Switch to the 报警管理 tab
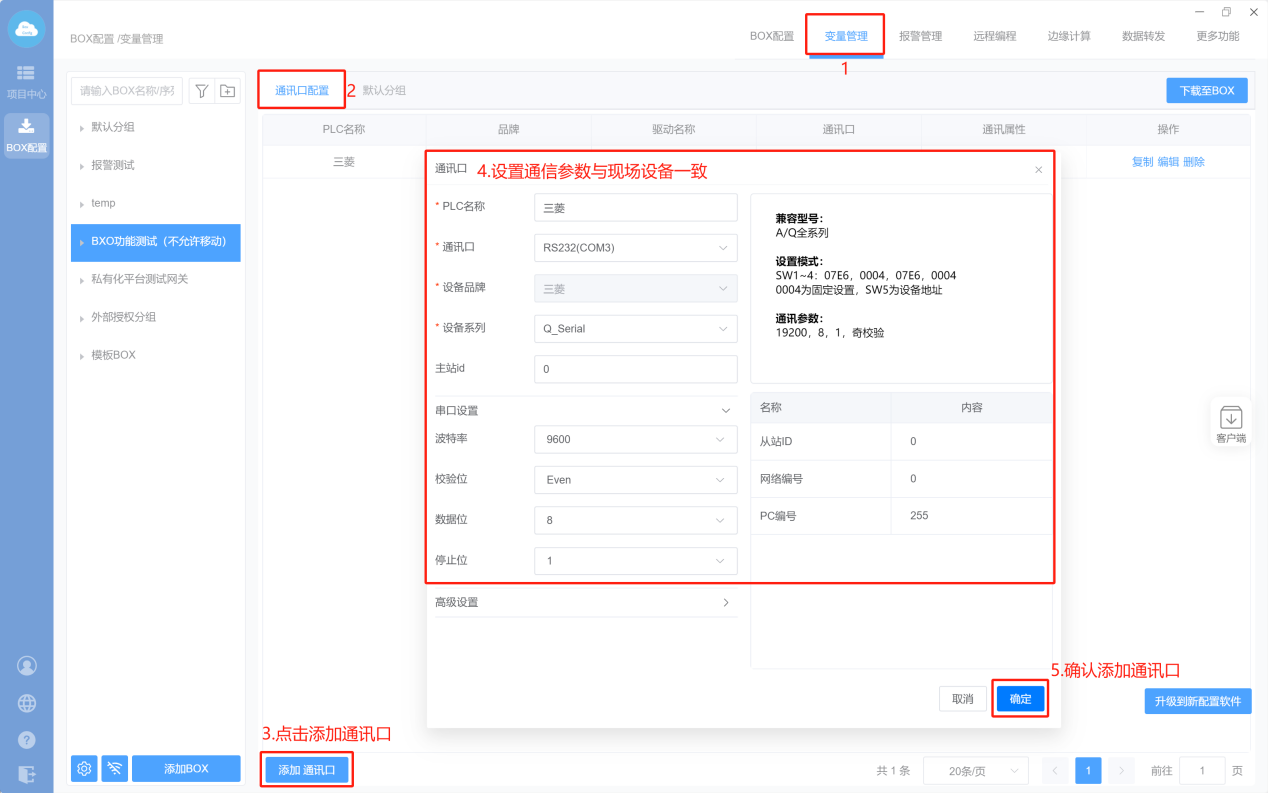Screen dimensions: 1268x793 tap(920, 36)
